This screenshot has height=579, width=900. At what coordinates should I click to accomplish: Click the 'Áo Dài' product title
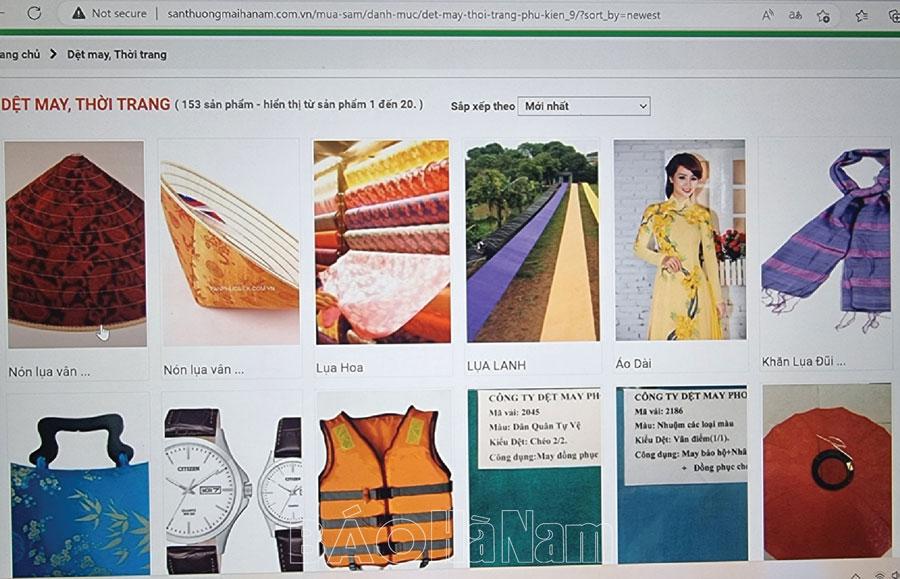point(632,364)
